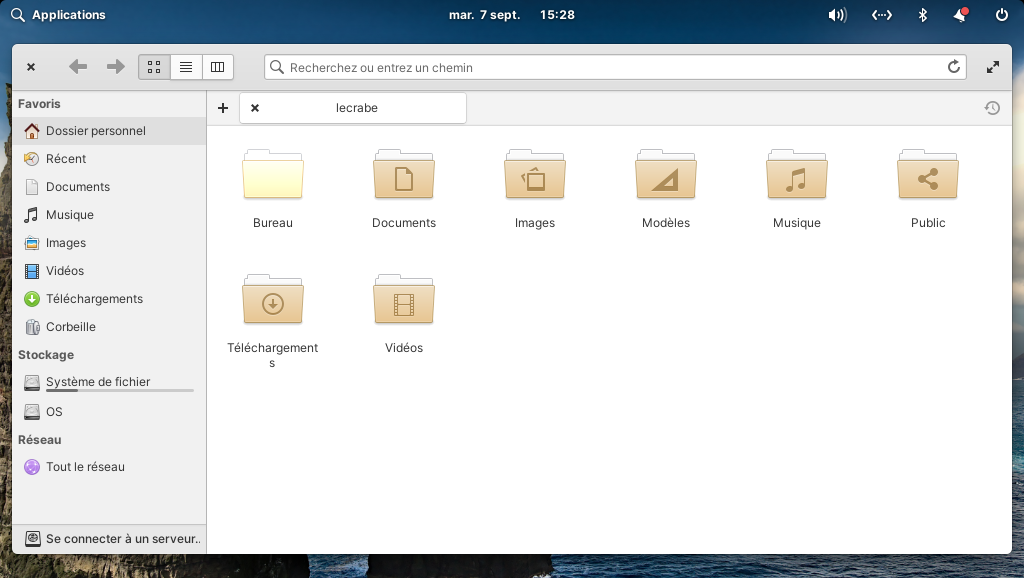Open the sound volume indicator
This screenshot has height=578, width=1024.
[837, 14]
